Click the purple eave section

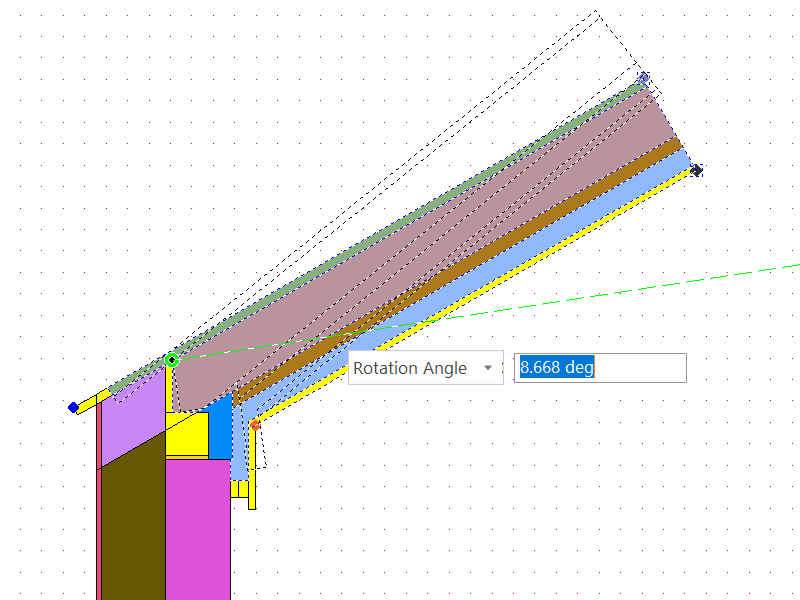pos(134,414)
